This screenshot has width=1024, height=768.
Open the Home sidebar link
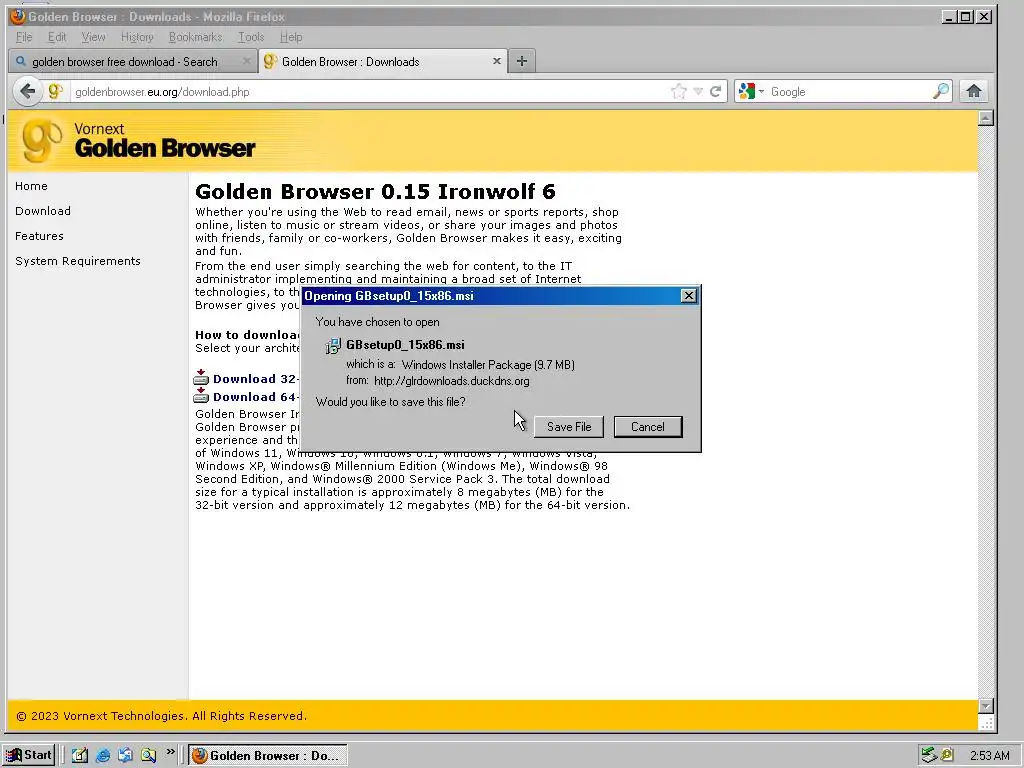click(31, 186)
